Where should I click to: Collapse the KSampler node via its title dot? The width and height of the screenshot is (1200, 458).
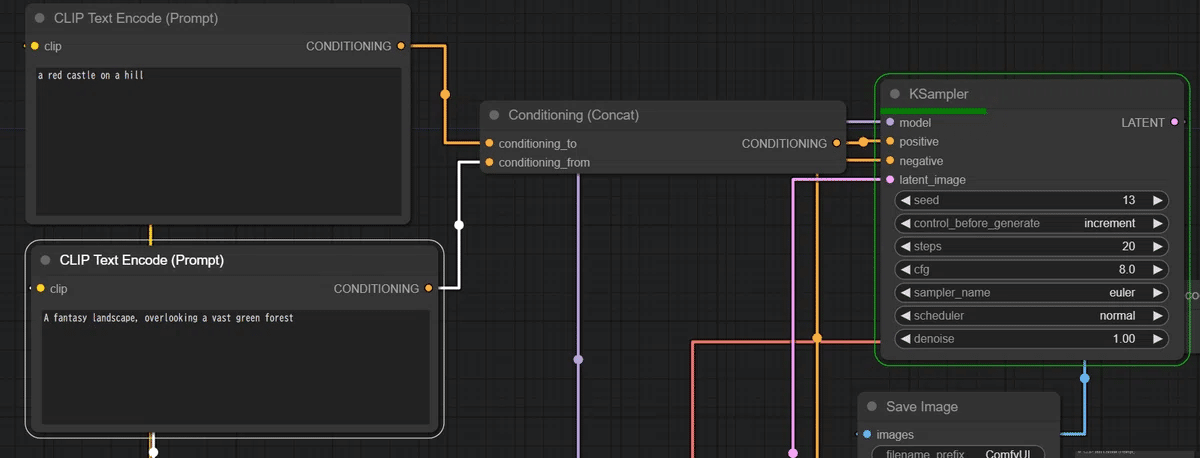[895, 94]
